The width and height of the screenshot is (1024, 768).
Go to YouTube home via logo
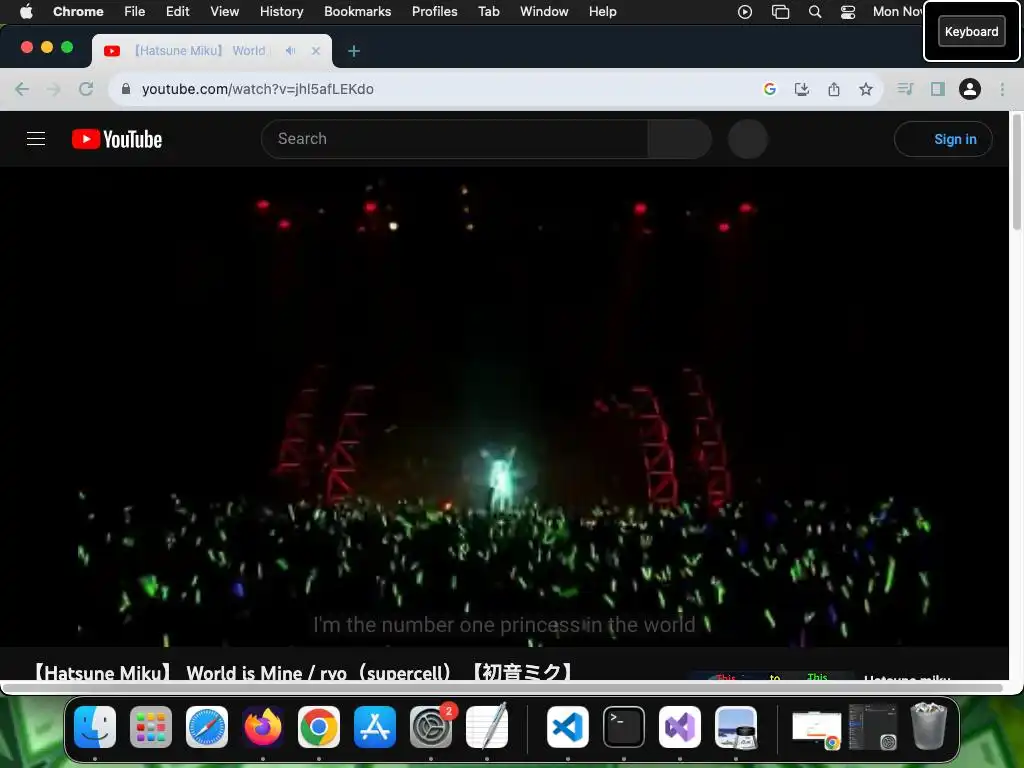tap(117, 139)
